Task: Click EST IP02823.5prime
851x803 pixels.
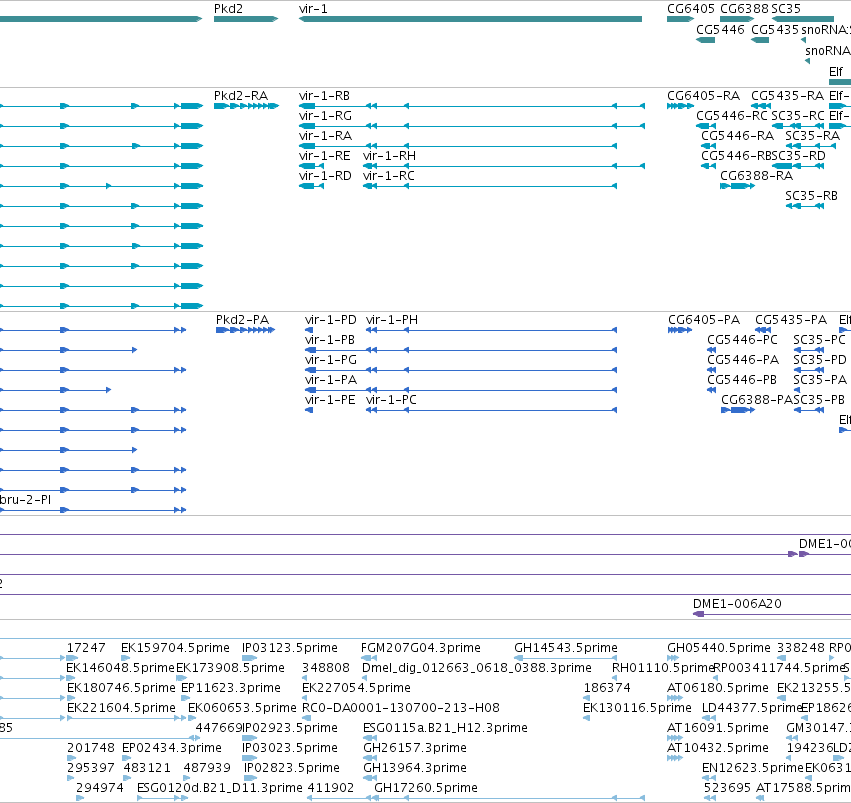Action: pyautogui.click(x=291, y=768)
